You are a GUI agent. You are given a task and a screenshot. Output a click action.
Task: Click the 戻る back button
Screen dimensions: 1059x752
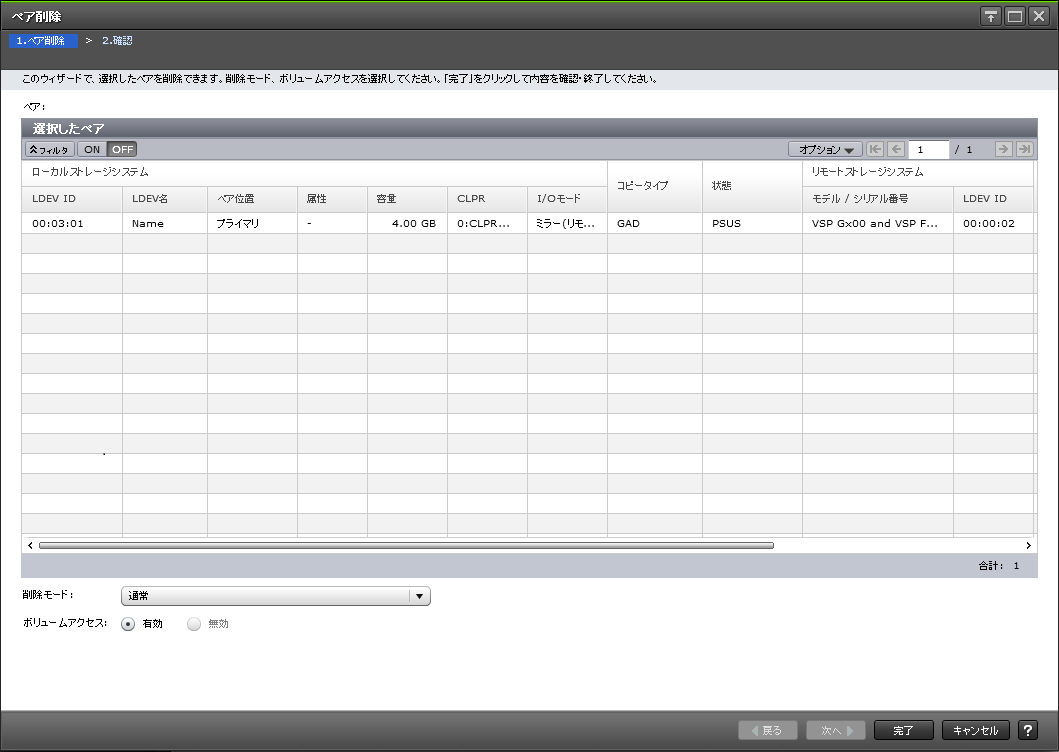tap(767, 730)
